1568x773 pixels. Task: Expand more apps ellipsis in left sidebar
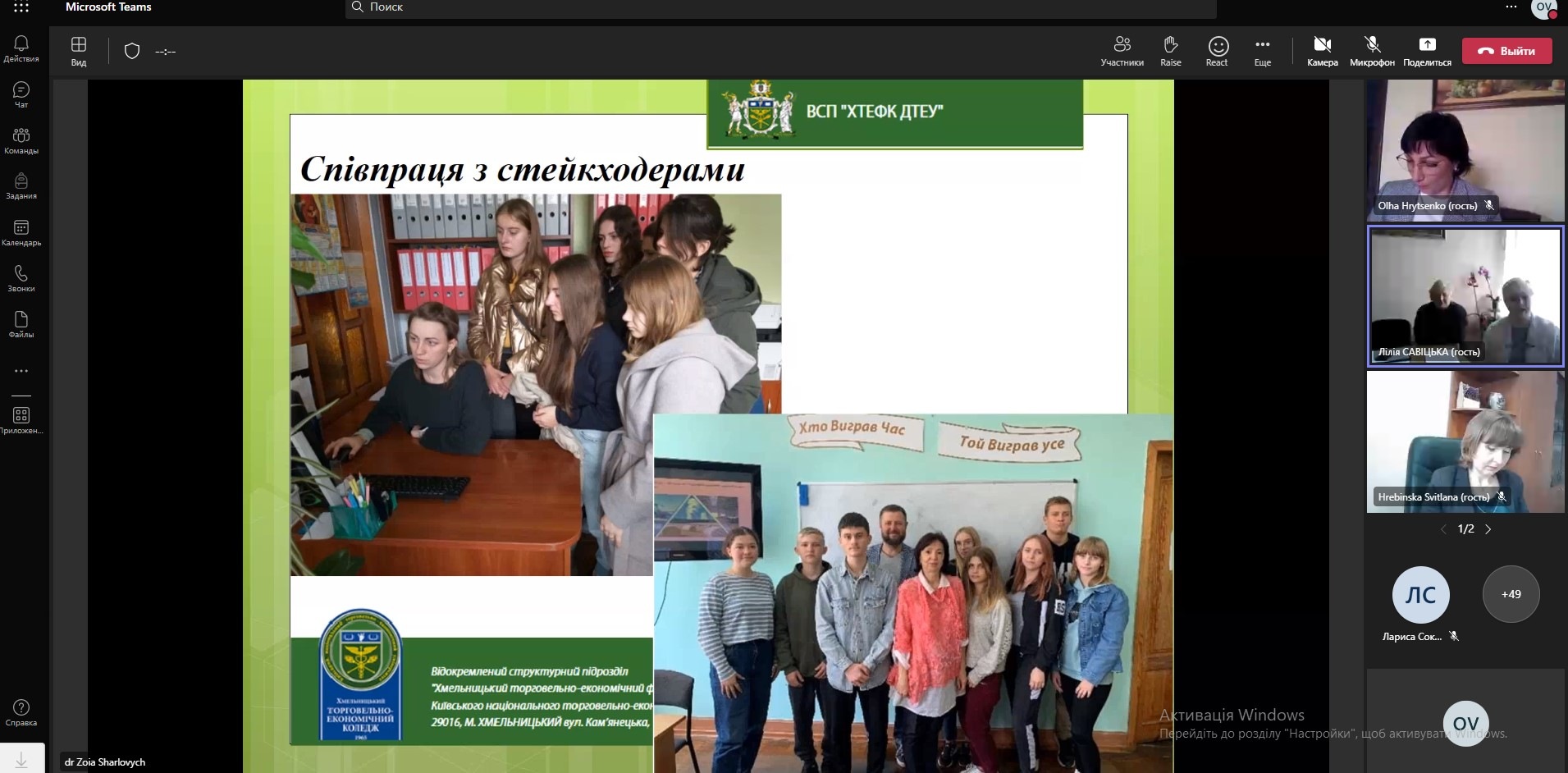(x=21, y=371)
